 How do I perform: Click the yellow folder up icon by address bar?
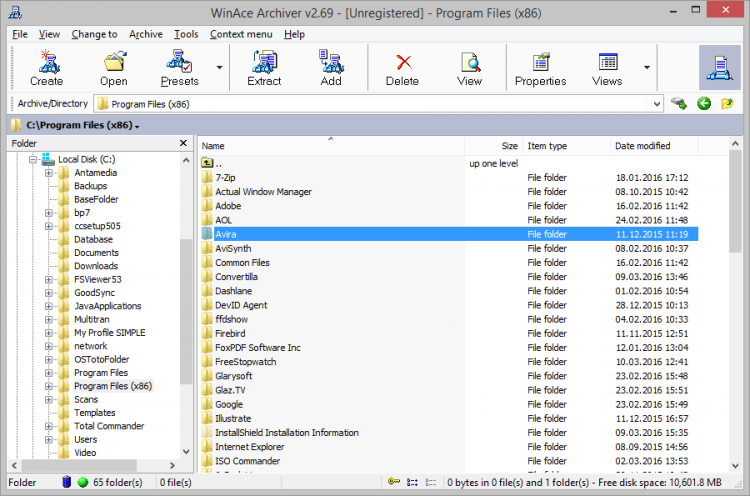[x=727, y=103]
